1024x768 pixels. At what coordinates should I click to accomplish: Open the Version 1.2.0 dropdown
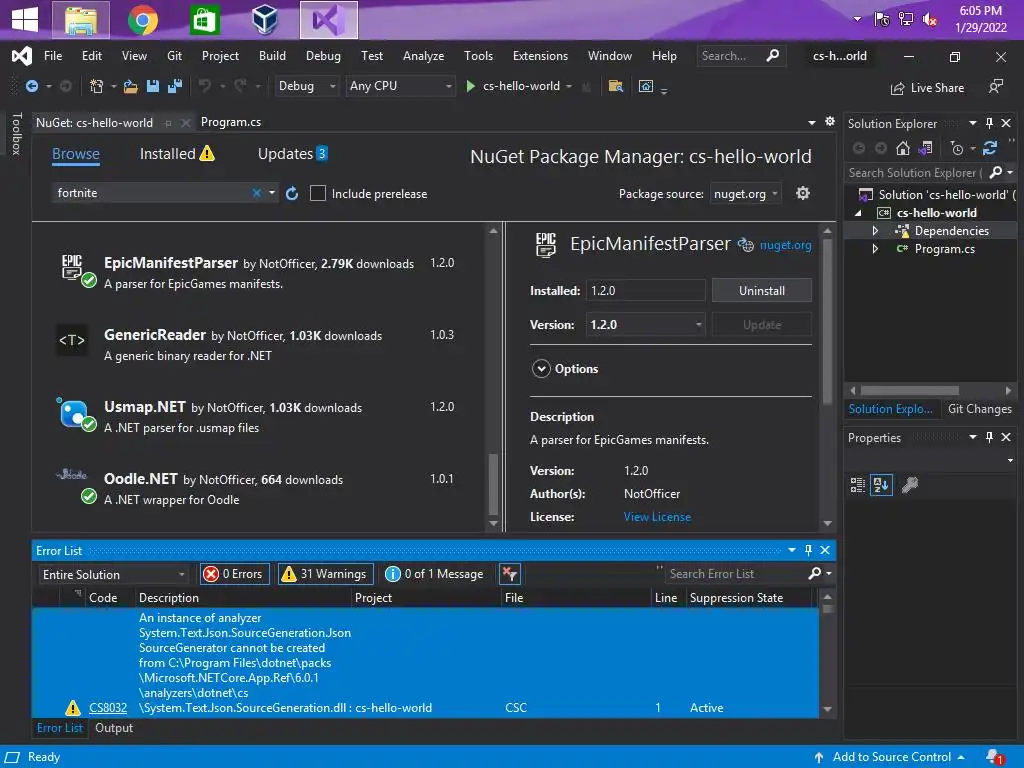[645, 325]
